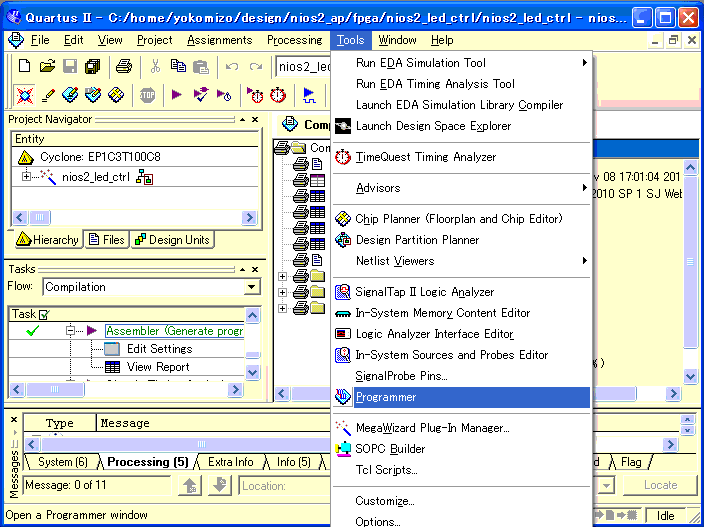This screenshot has height=527, width=704.
Task: Close the Messages panel with X
Action: point(13,420)
